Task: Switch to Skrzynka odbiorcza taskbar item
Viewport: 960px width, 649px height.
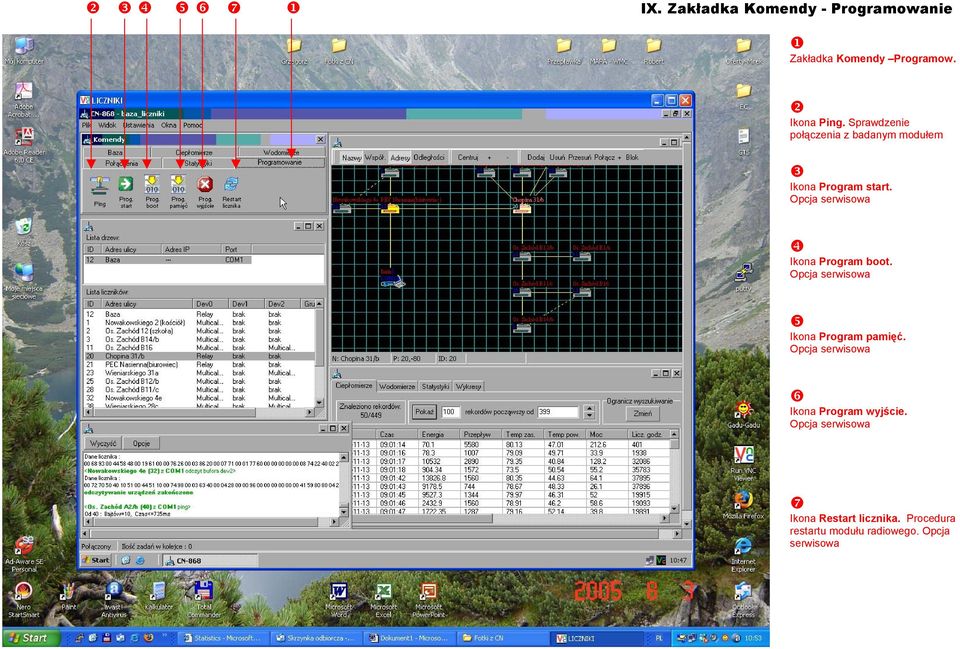Action: pos(317,638)
